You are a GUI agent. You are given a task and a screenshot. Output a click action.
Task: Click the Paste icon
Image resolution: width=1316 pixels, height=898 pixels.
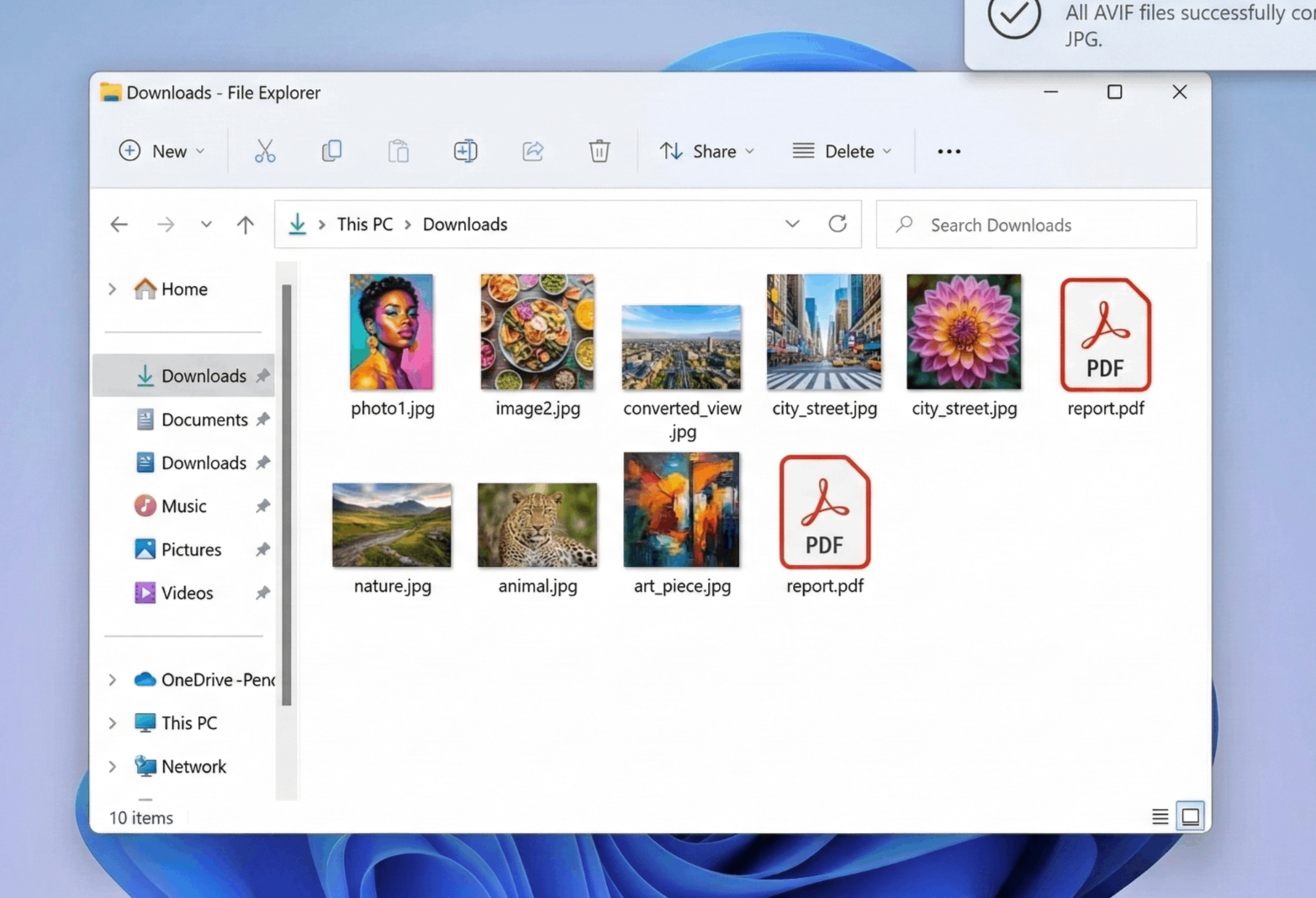pos(398,151)
